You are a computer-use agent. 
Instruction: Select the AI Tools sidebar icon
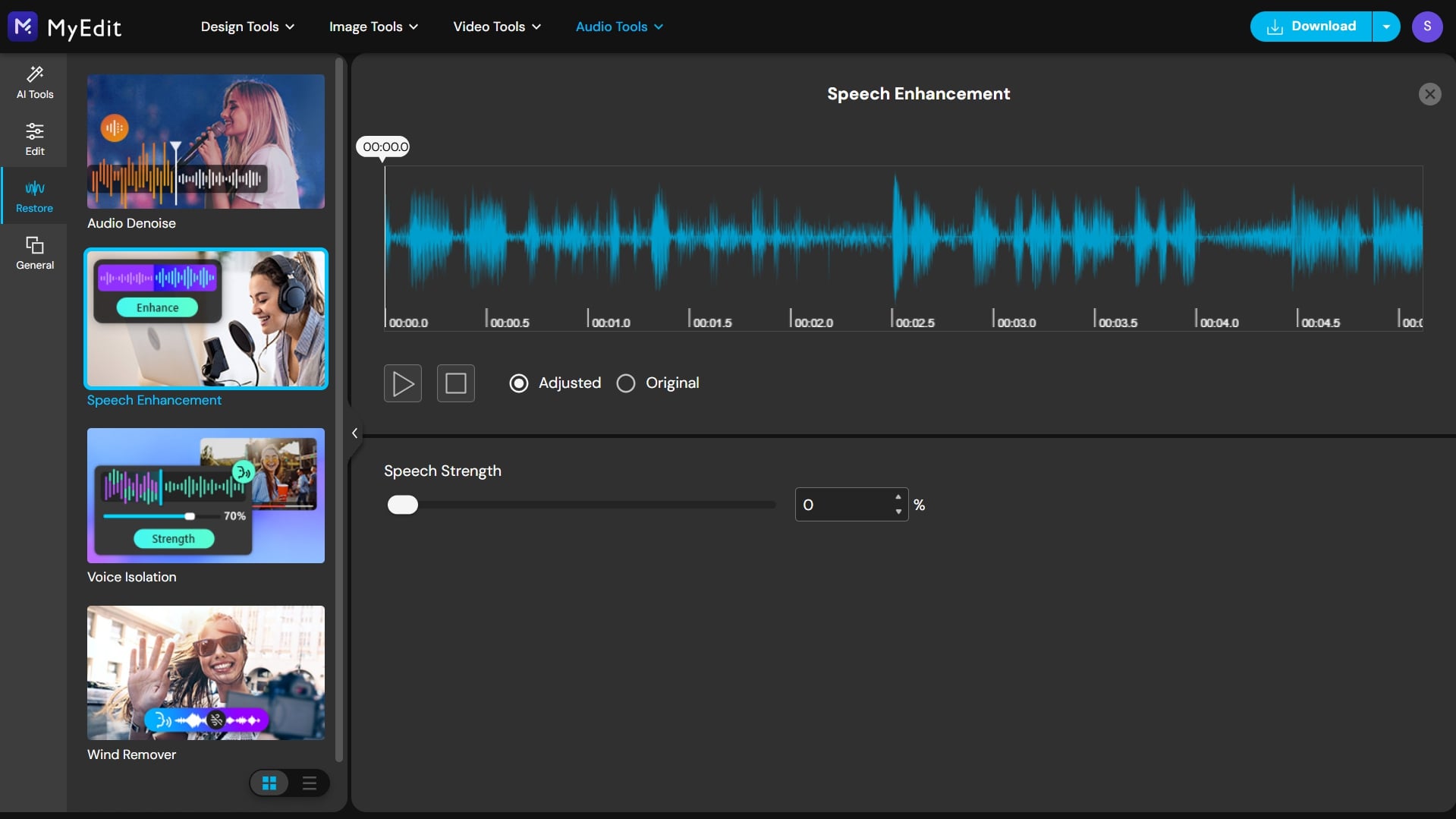[x=35, y=81]
